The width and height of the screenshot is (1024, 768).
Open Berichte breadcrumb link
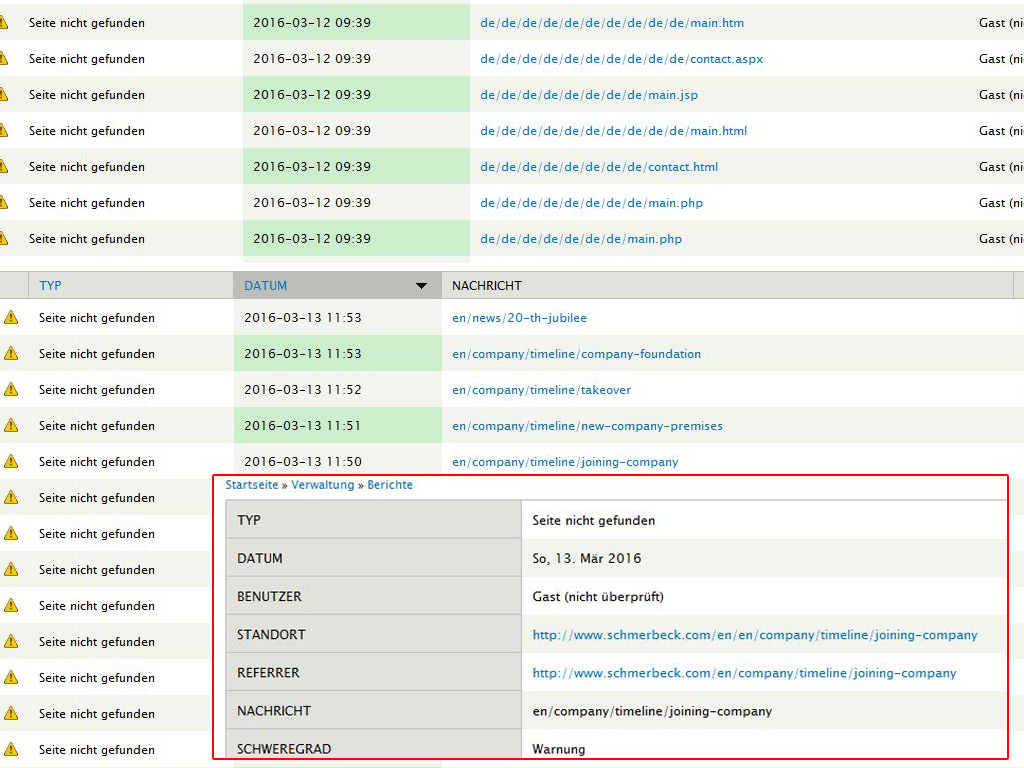390,485
